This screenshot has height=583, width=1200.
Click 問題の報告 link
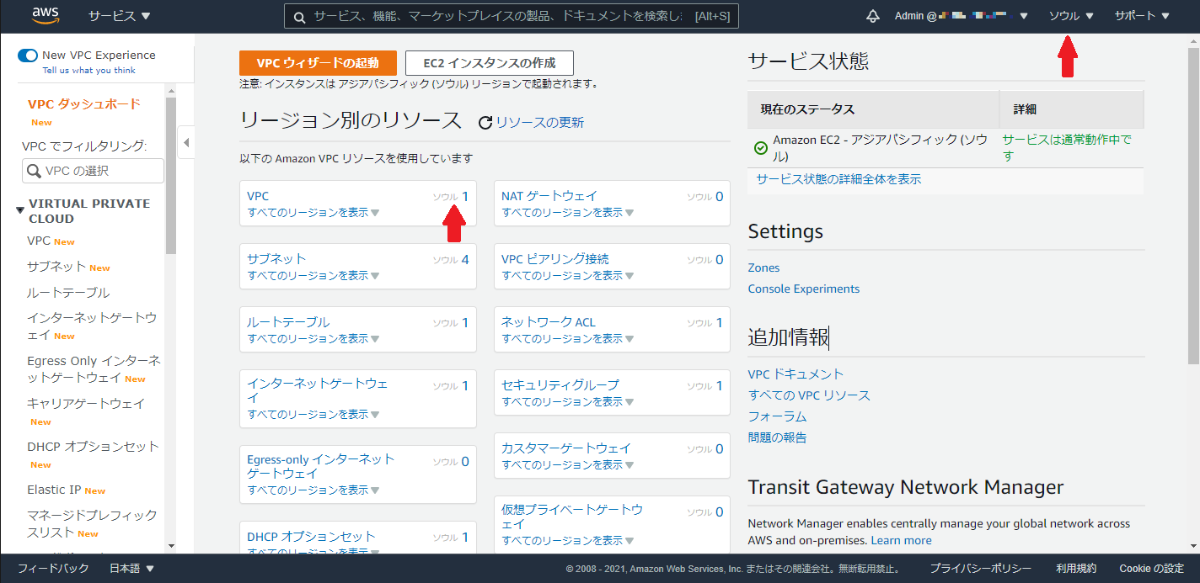[x=777, y=438]
